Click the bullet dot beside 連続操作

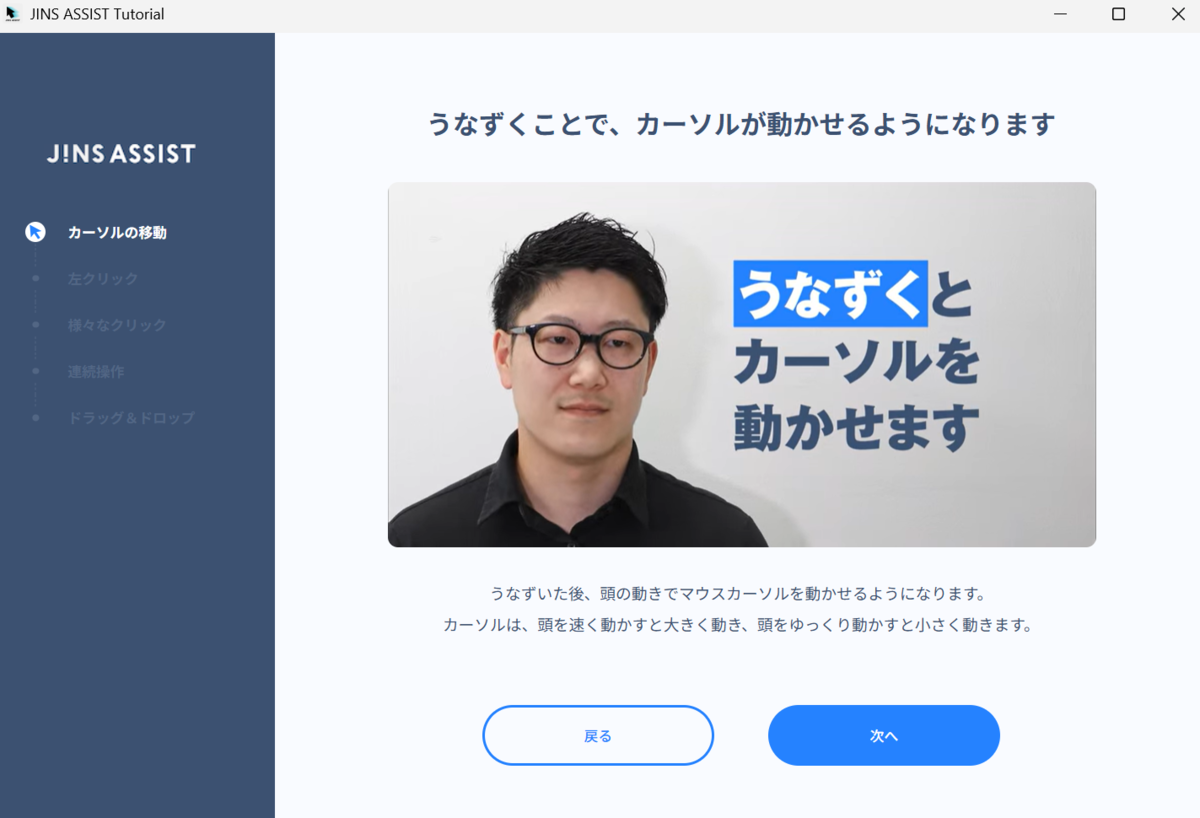point(36,371)
